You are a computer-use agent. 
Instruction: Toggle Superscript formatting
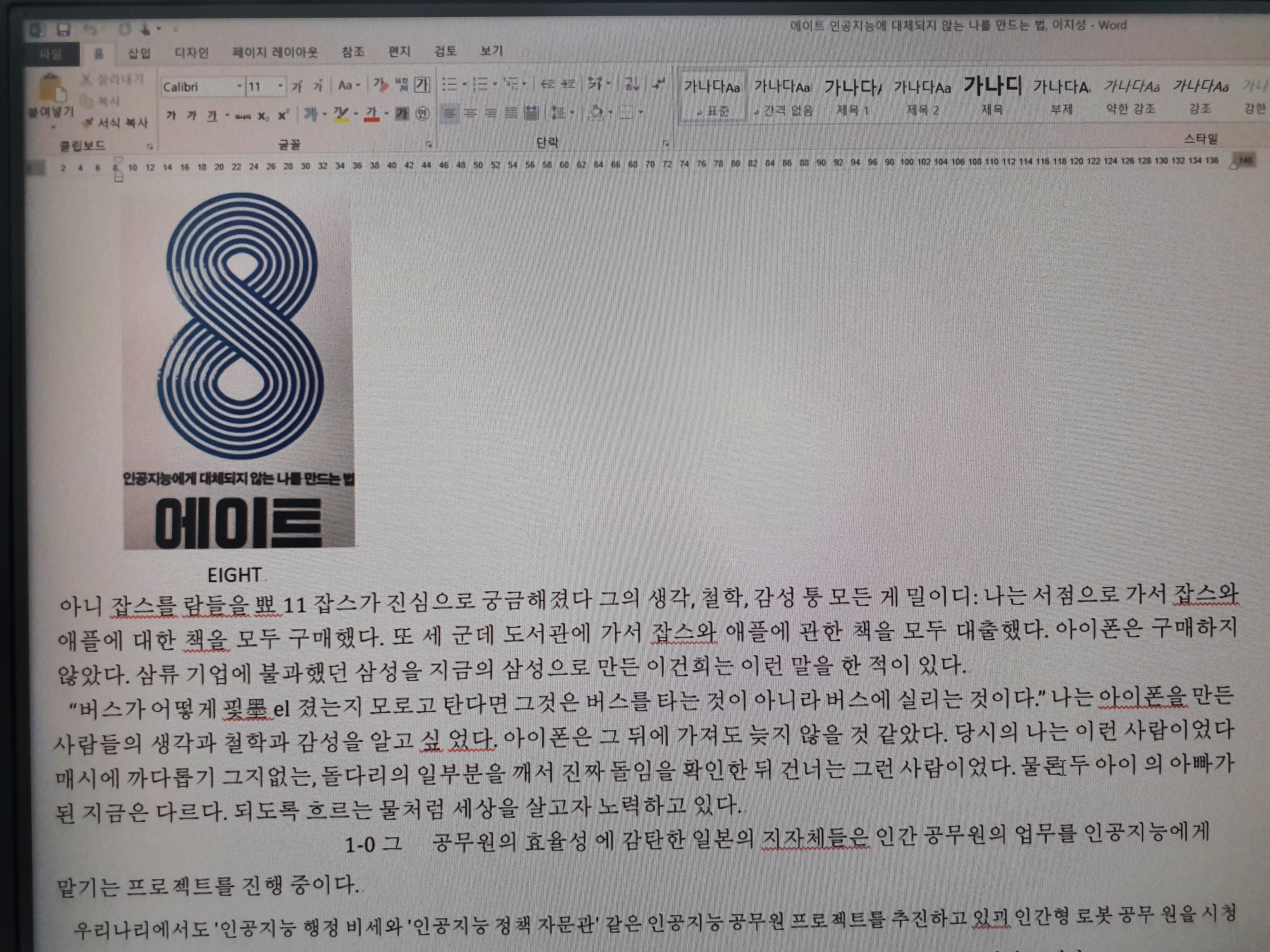point(283,115)
